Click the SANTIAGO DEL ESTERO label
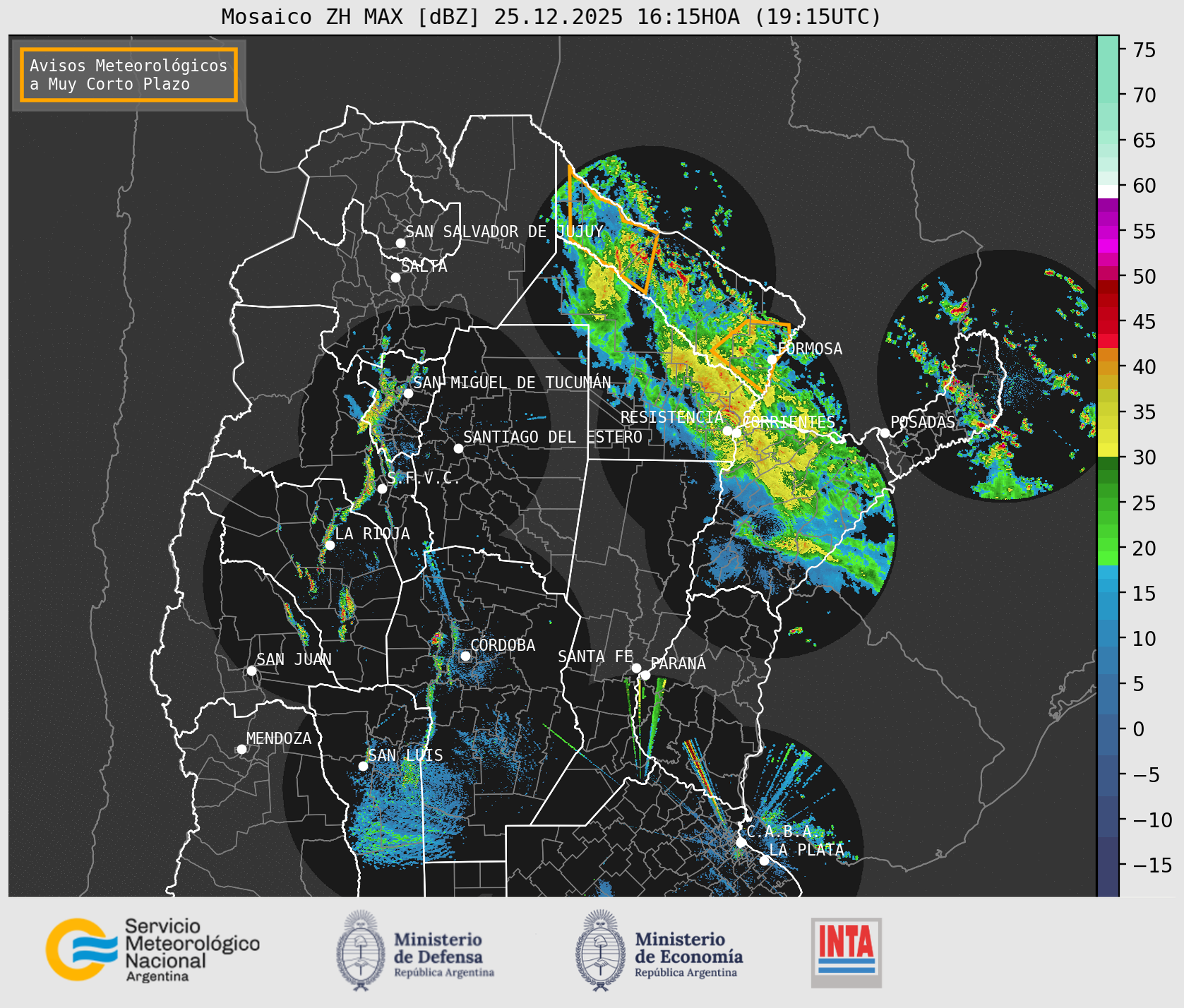 553,437
